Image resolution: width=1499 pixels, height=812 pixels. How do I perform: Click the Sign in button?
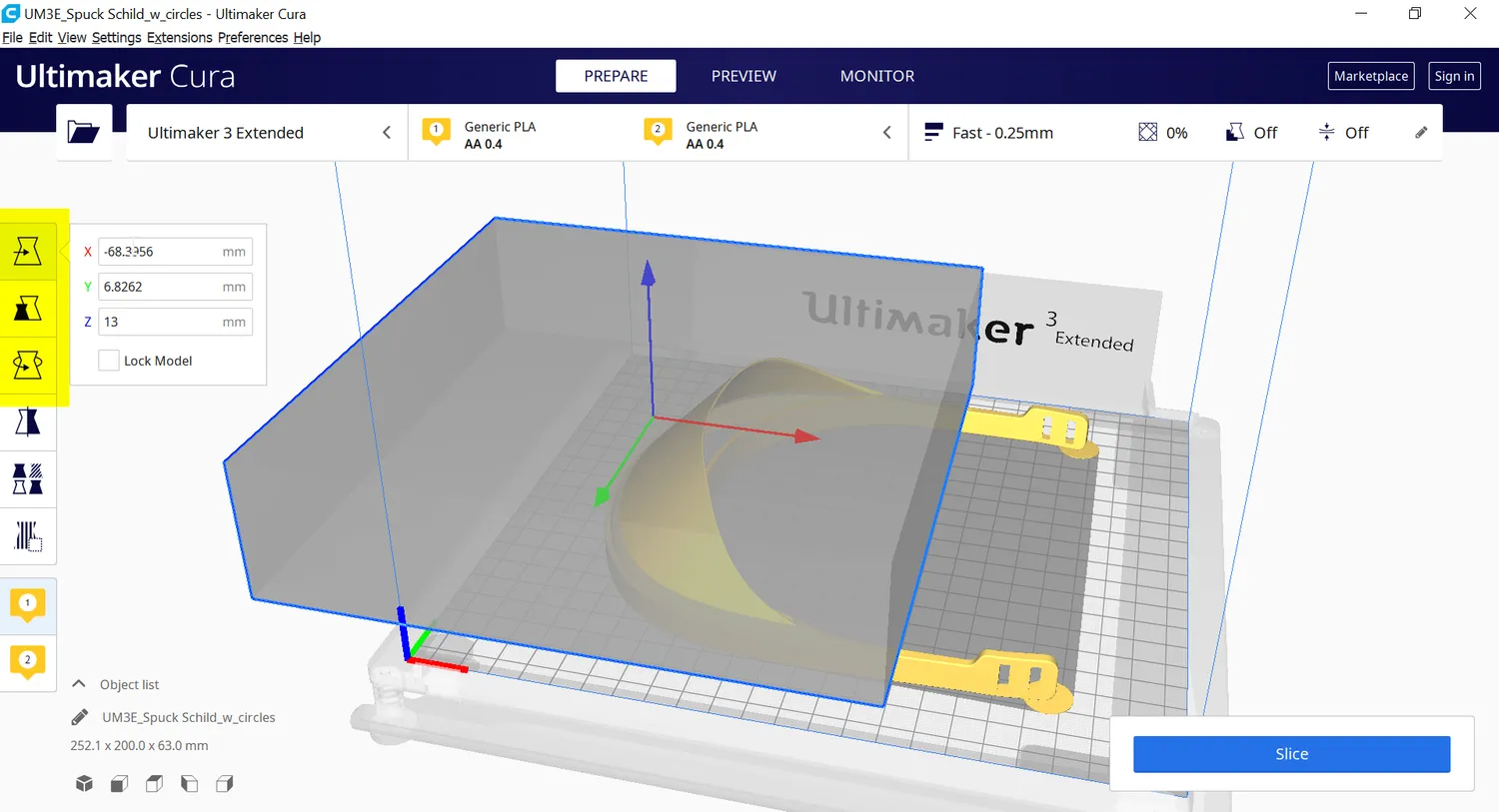pyautogui.click(x=1454, y=76)
